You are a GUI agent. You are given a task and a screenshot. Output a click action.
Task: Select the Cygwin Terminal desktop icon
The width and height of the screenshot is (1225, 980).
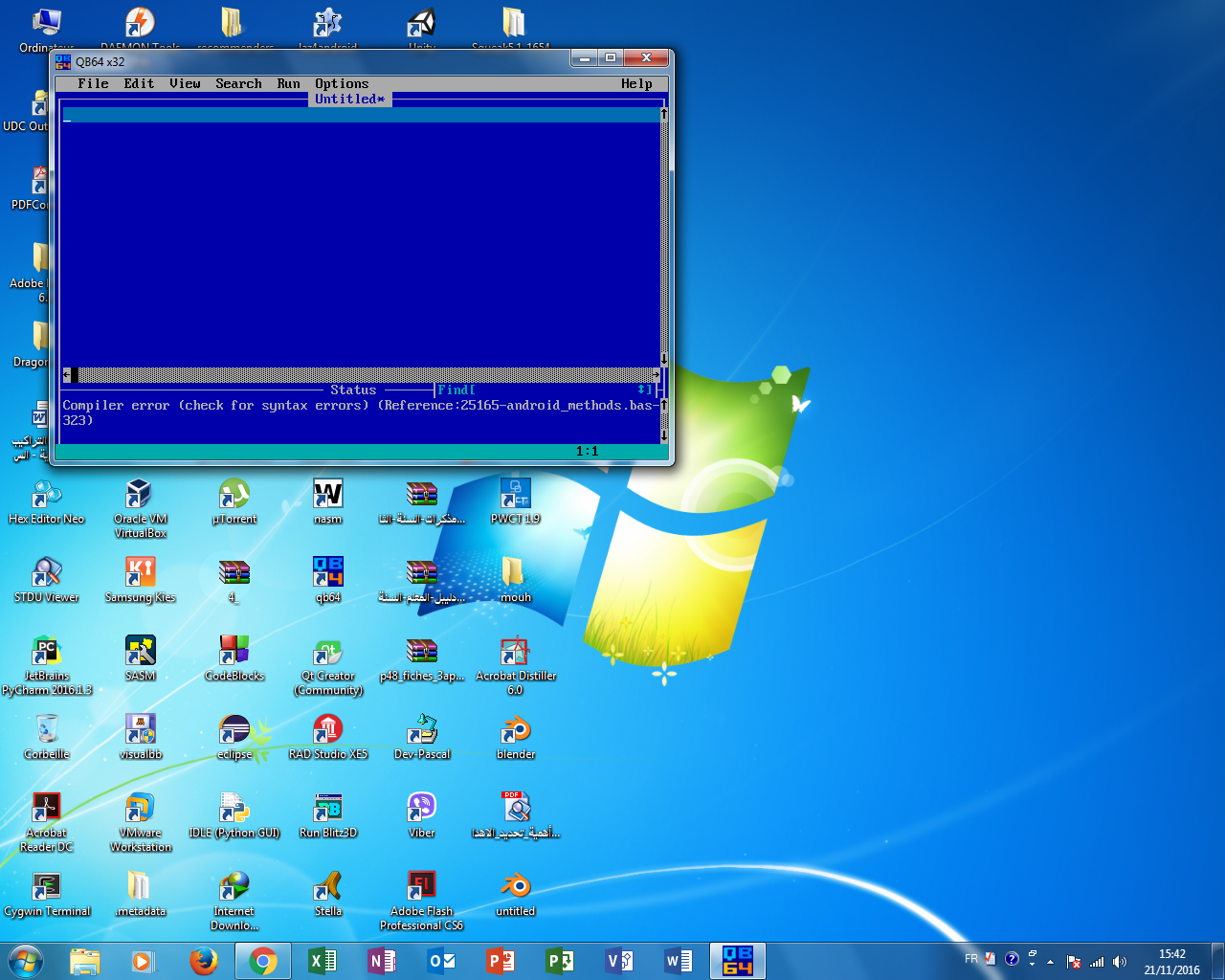tap(47, 888)
